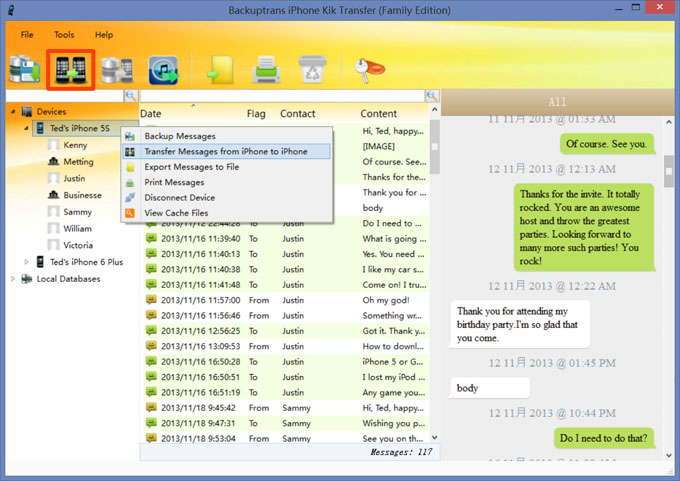This screenshot has height=481, width=680.
Task: Collapse Ted's iPhone 5S node
Action: (26, 128)
